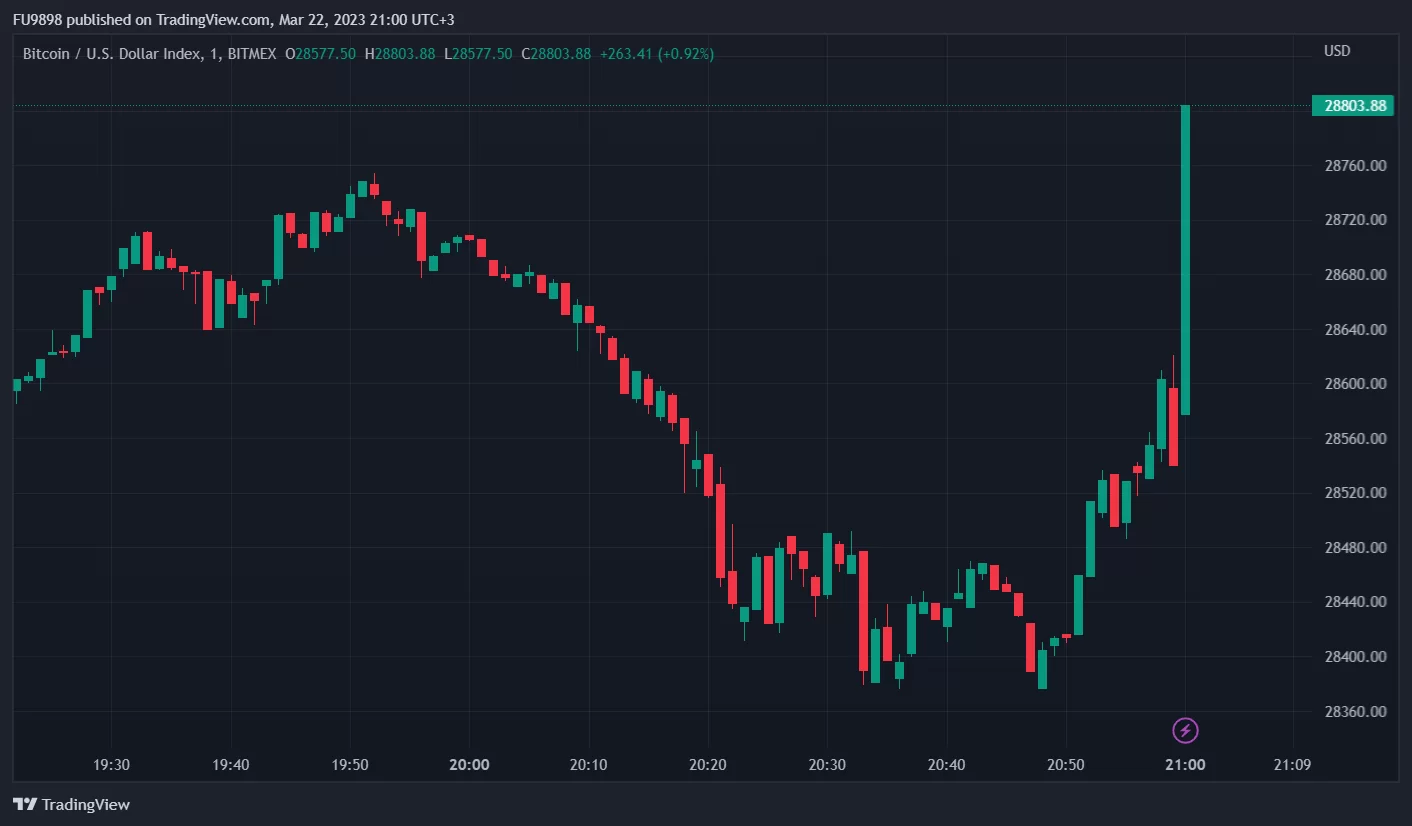Click the 19:30 label on time axis
The width and height of the screenshot is (1412, 826).
point(111,765)
